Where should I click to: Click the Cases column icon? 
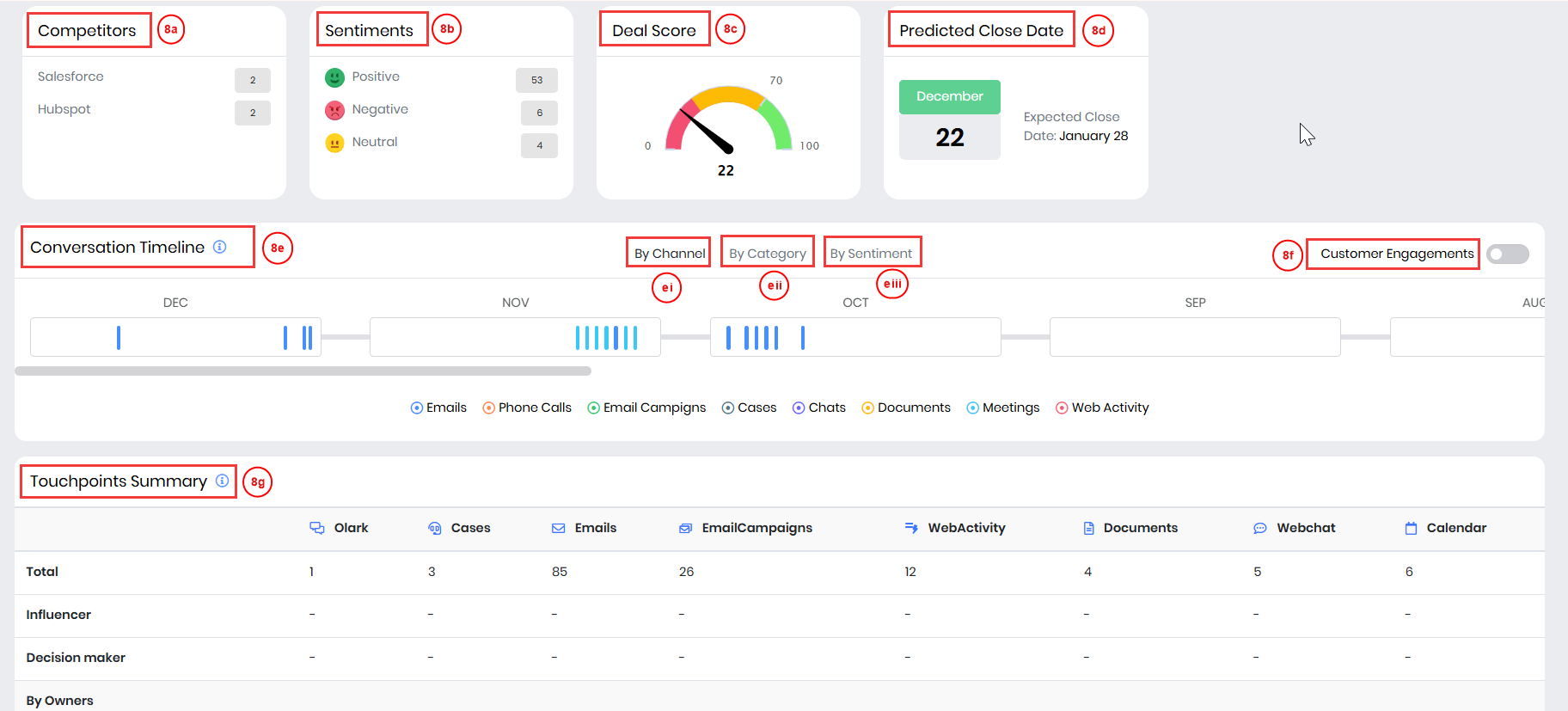coord(435,528)
